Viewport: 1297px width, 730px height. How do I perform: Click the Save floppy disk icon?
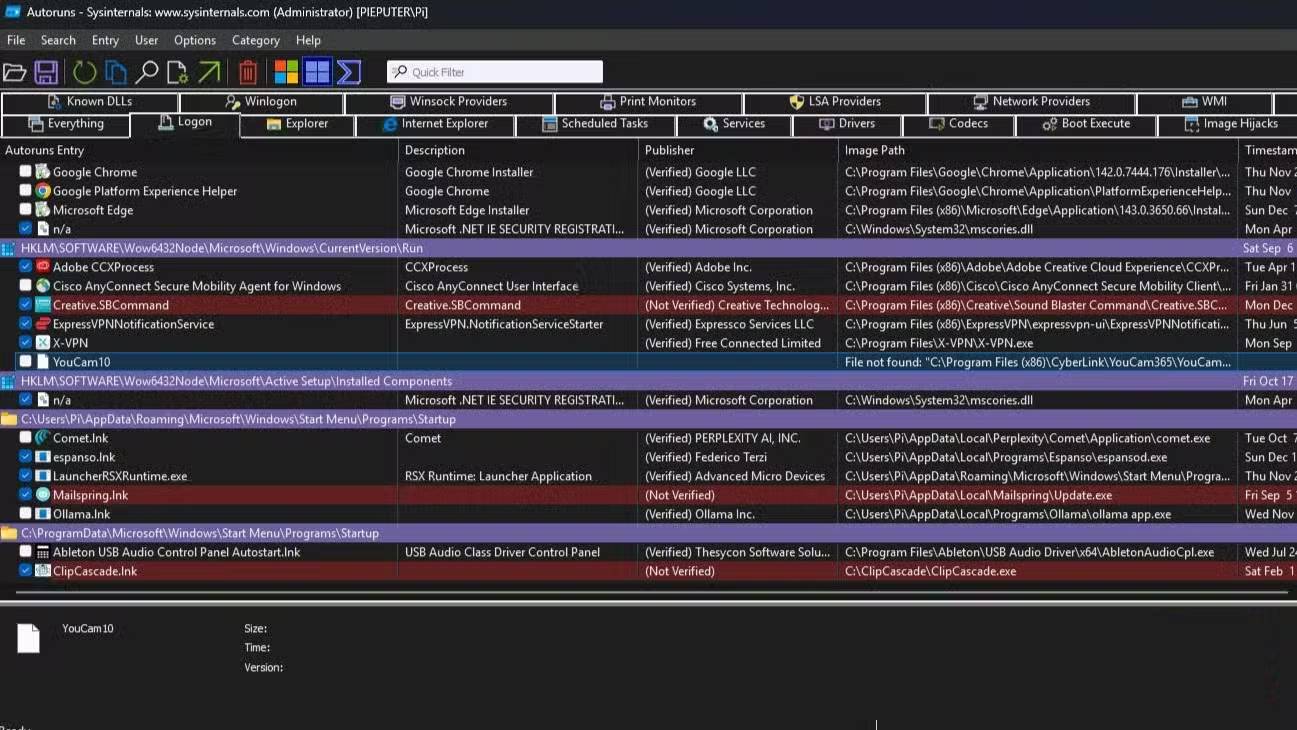click(46, 72)
